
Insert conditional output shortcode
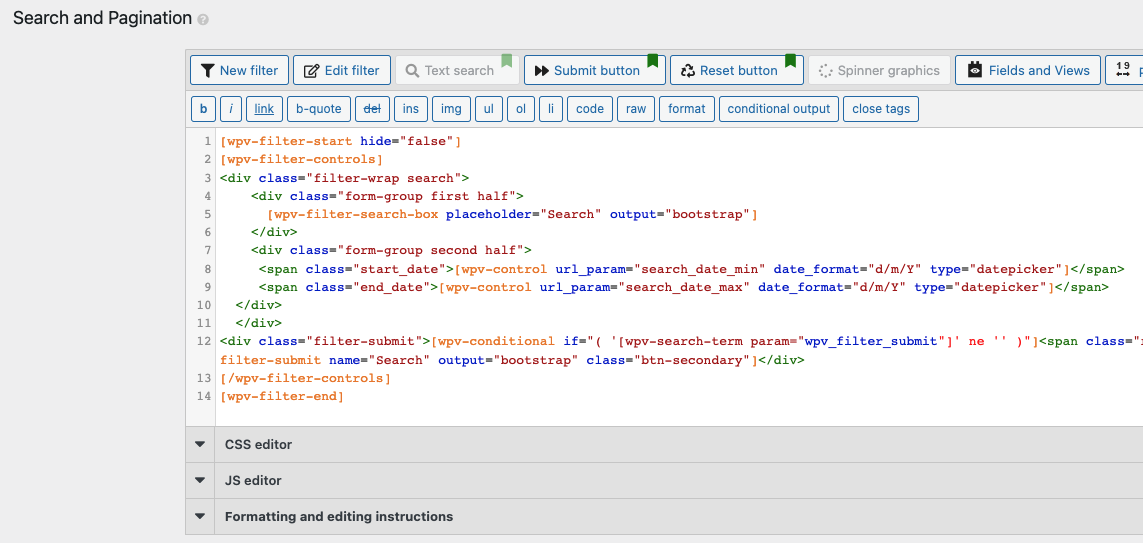pos(779,109)
